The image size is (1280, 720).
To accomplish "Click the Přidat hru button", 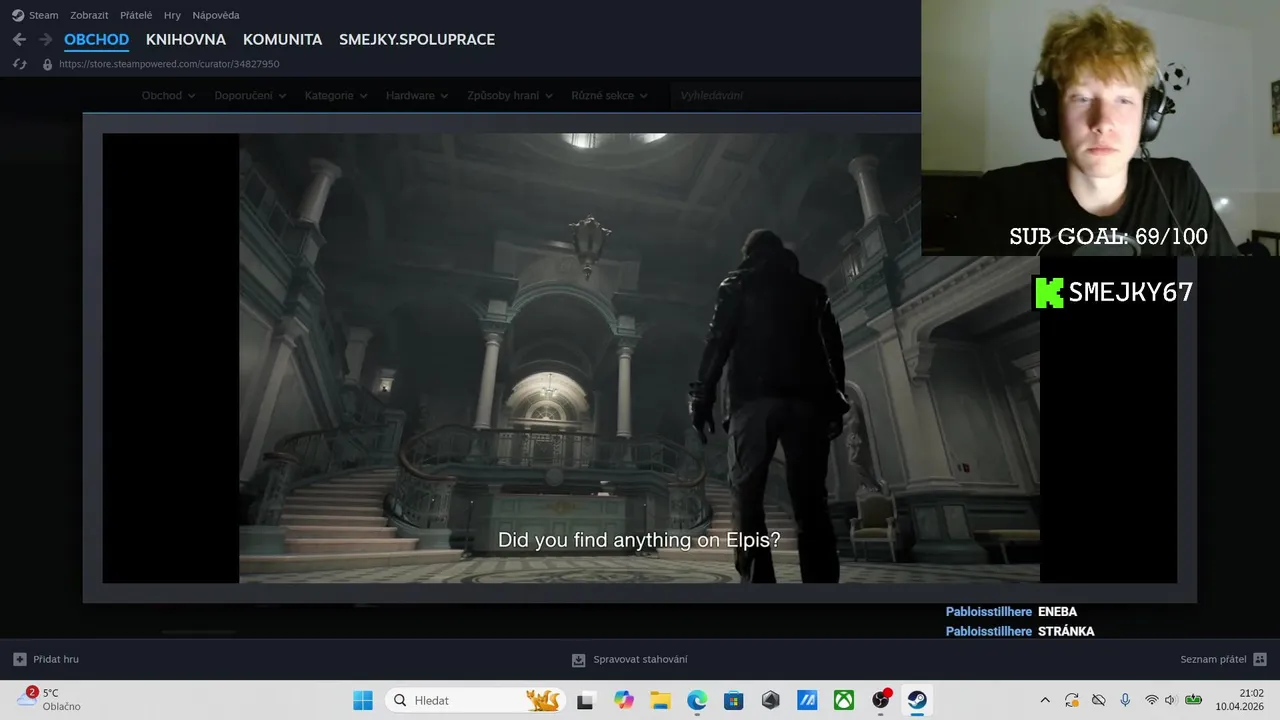I will tap(46, 659).
